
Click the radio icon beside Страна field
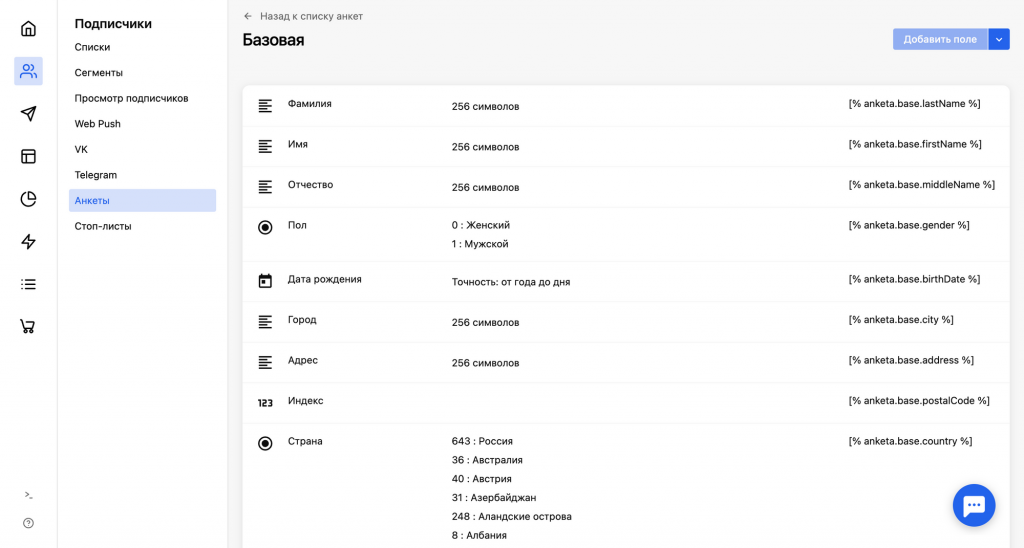pos(265,443)
